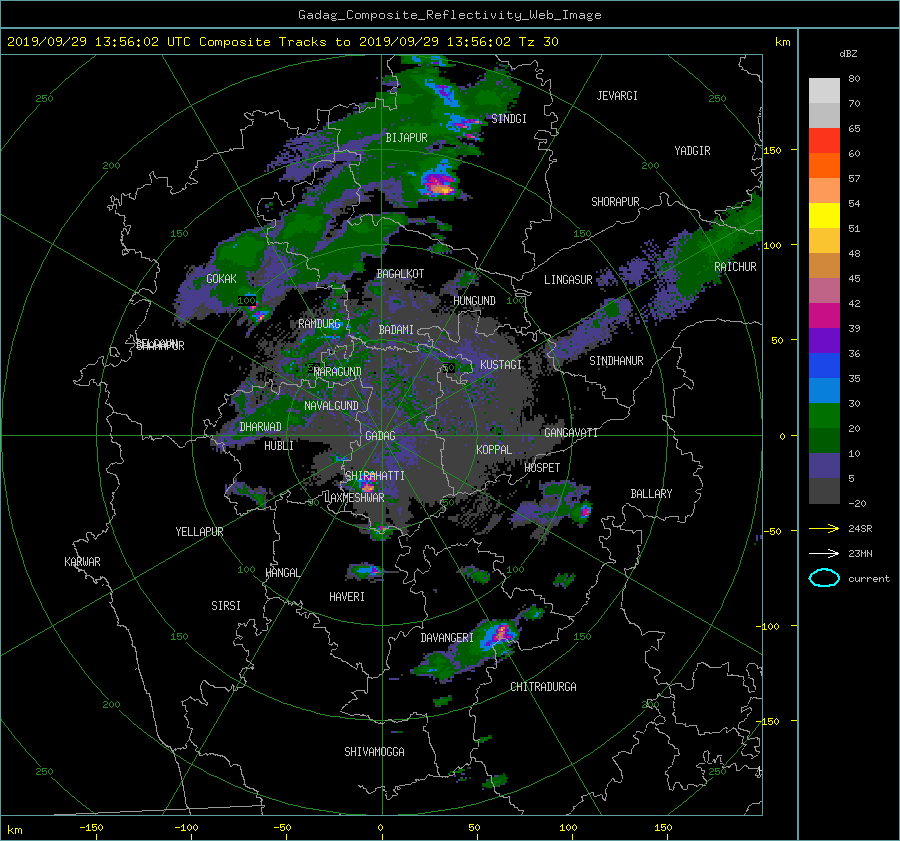Click the GADAG radar center label

pos(380,436)
